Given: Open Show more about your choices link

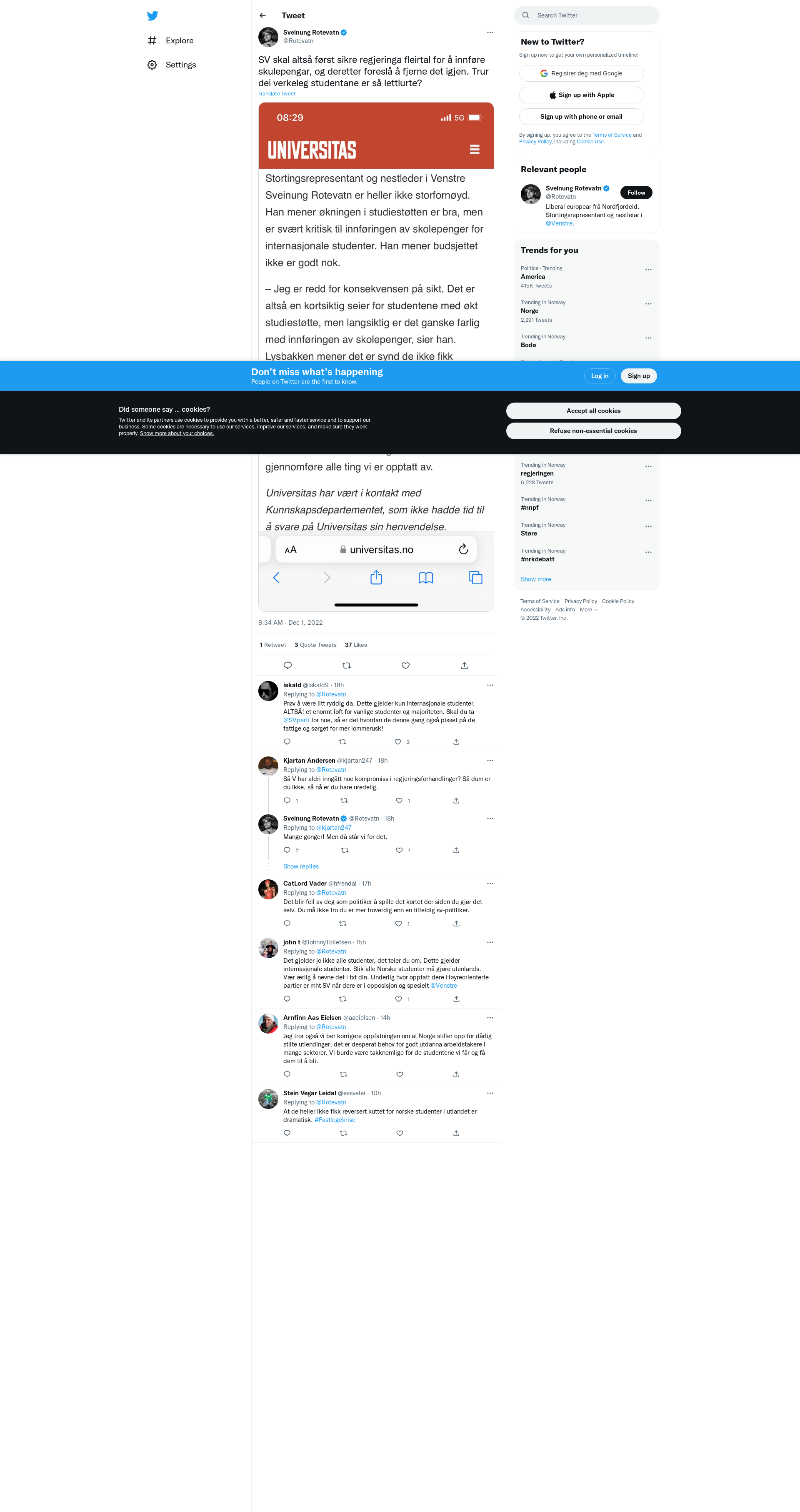Looking at the screenshot, I should (177, 434).
